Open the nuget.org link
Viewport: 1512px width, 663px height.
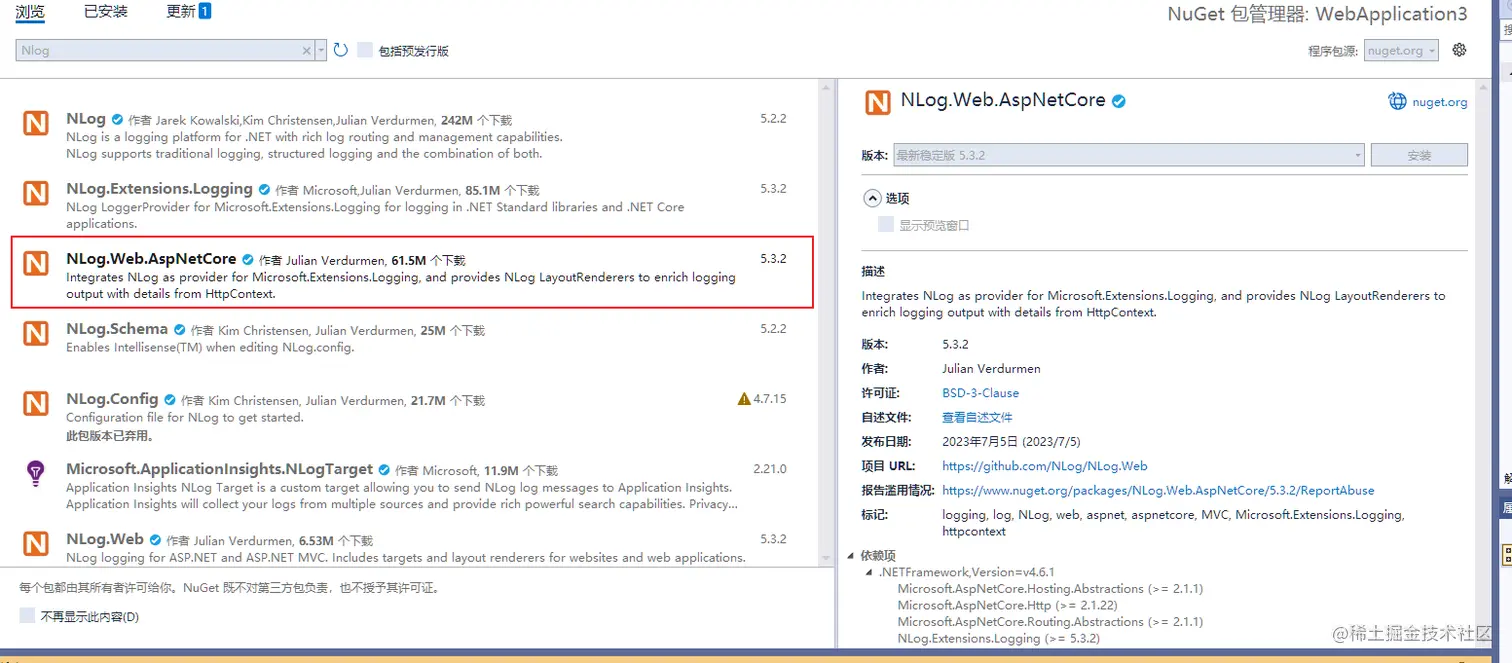(1439, 102)
